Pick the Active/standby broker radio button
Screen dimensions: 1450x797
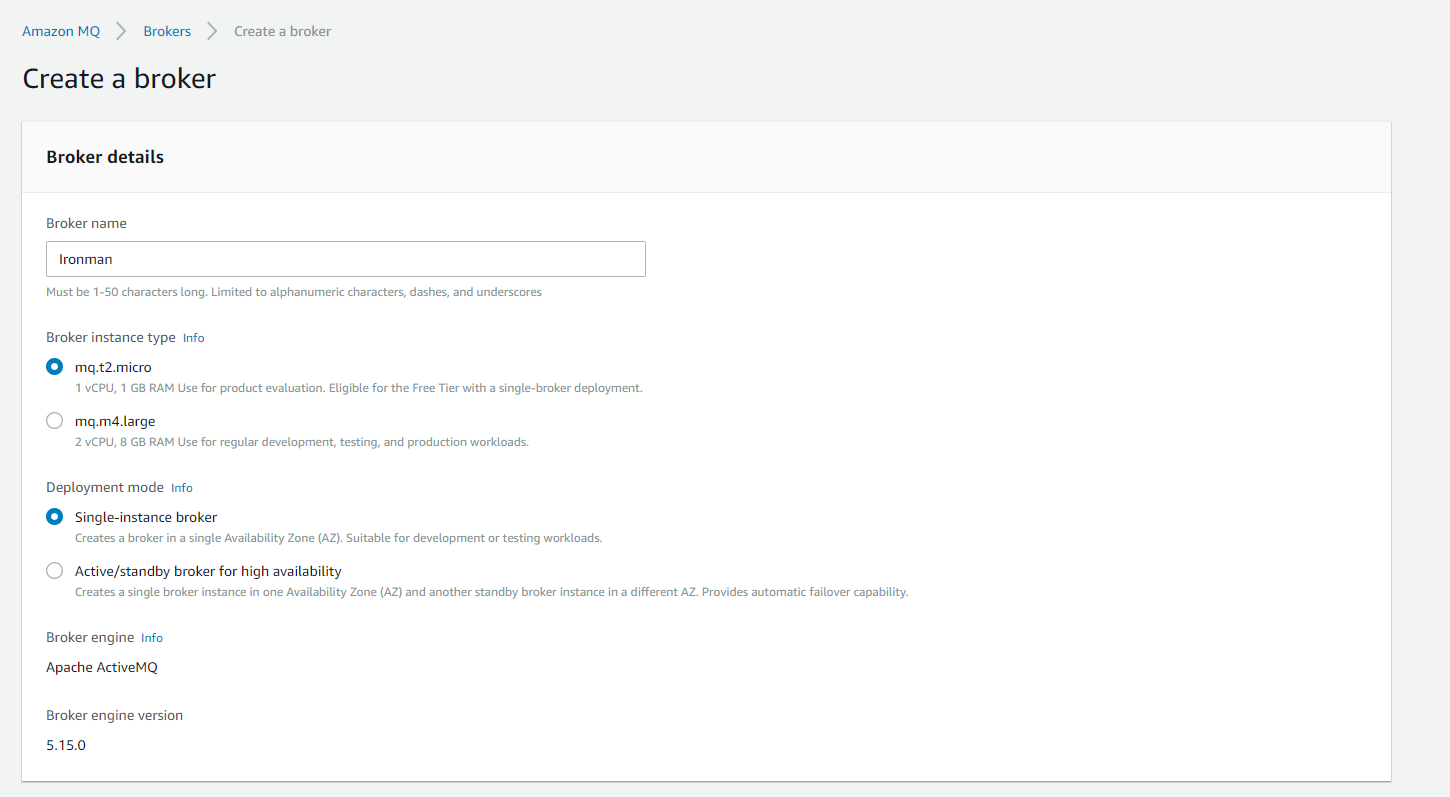pos(55,571)
